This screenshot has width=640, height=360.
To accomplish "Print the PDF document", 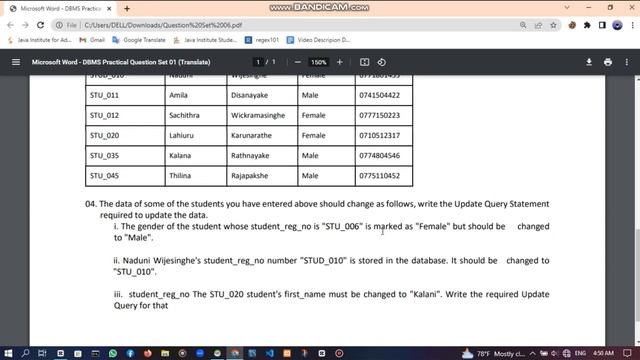I will 608,62.
